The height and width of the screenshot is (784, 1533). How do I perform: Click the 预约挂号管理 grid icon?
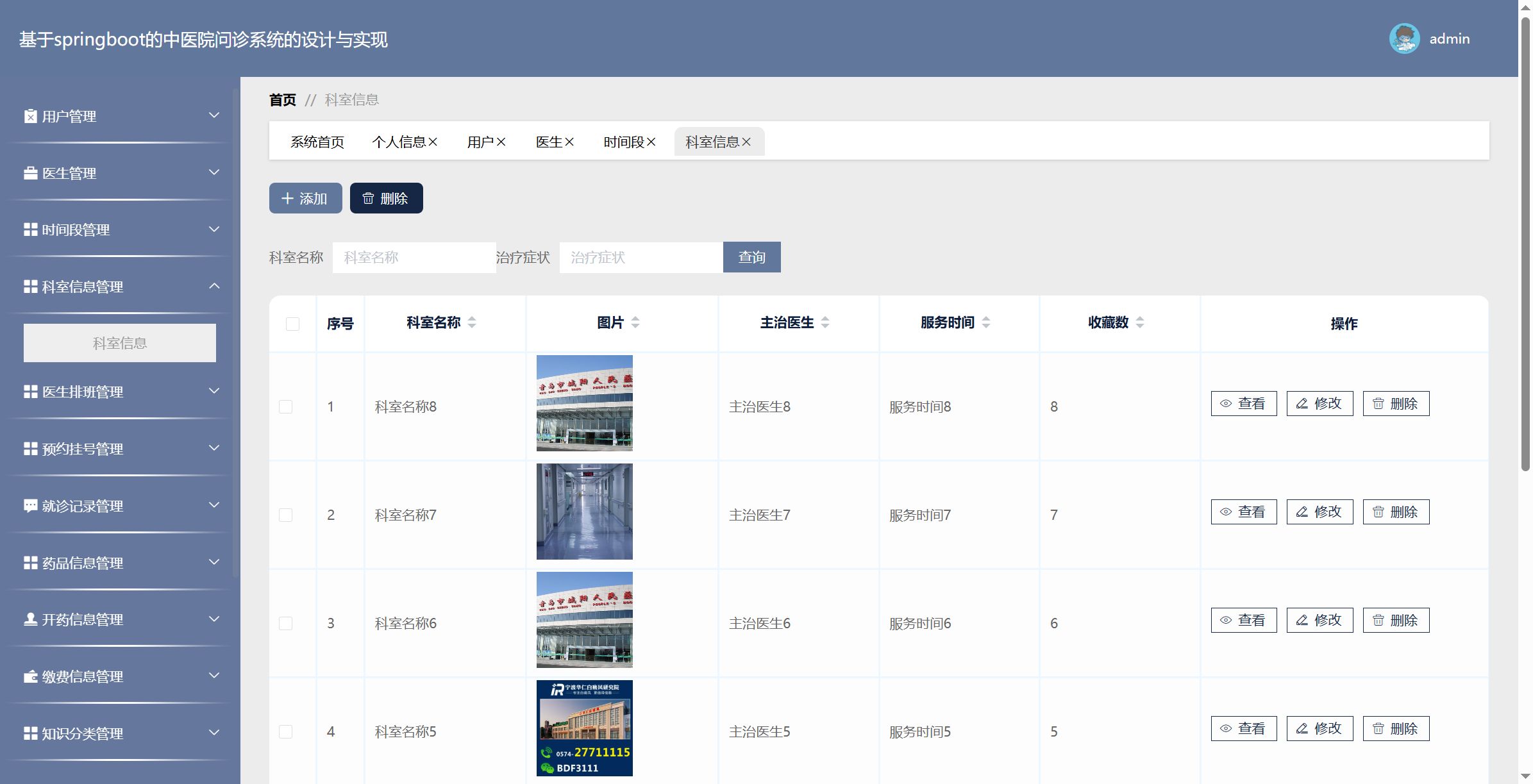[30, 449]
